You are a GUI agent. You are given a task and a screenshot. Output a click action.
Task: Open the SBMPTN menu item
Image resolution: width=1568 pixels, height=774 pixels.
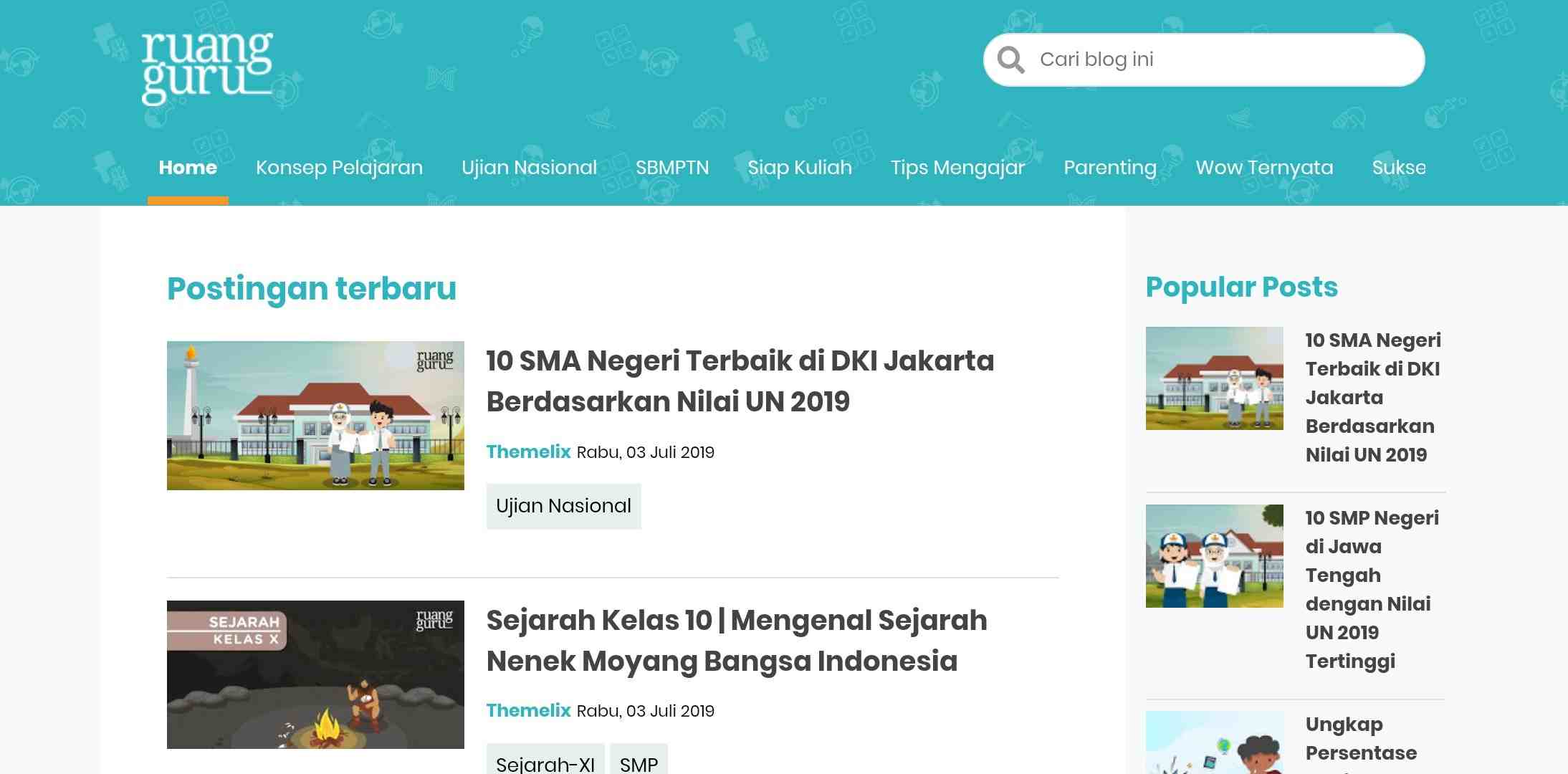(671, 167)
